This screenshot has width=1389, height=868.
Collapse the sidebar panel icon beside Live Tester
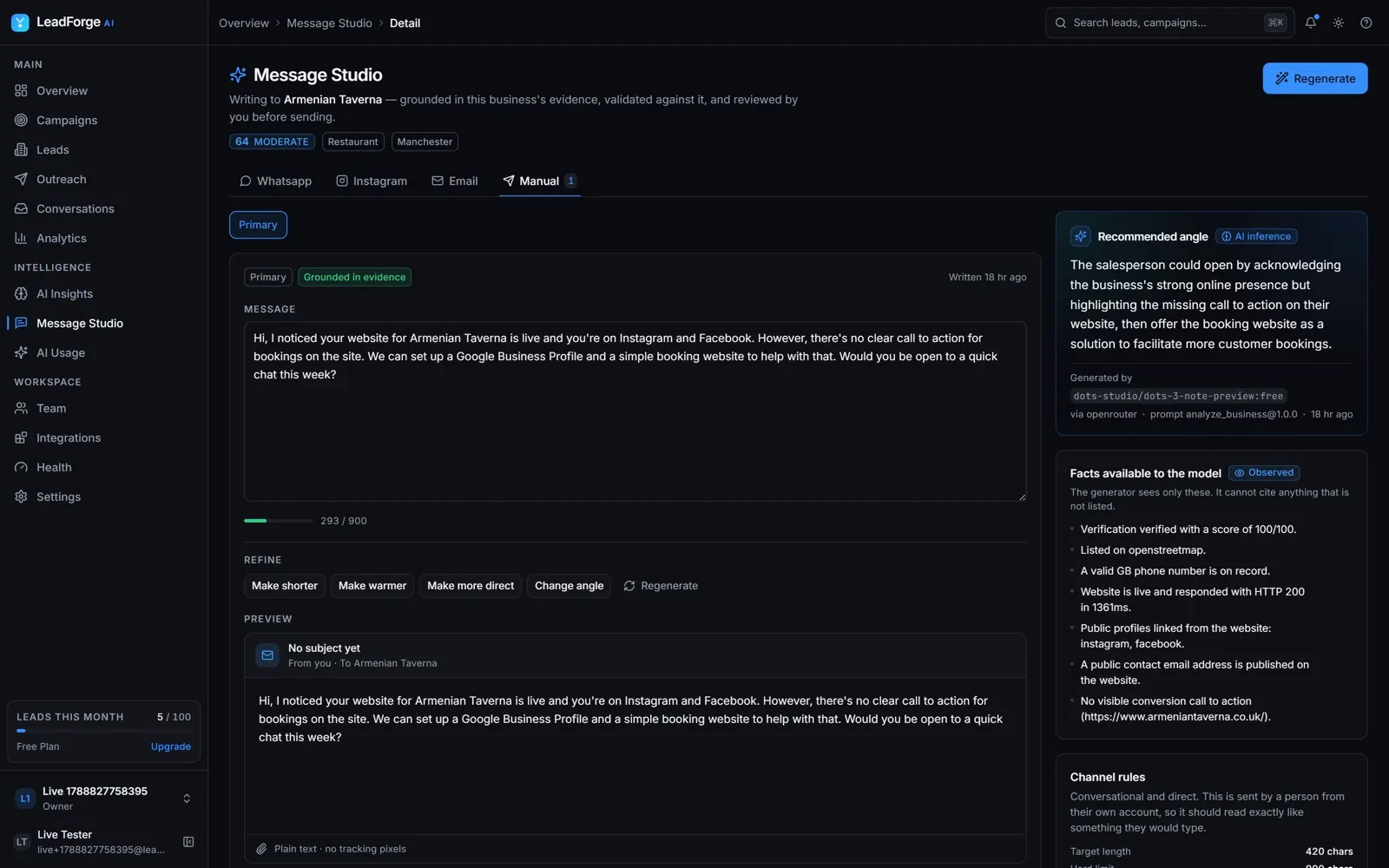pos(188,841)
